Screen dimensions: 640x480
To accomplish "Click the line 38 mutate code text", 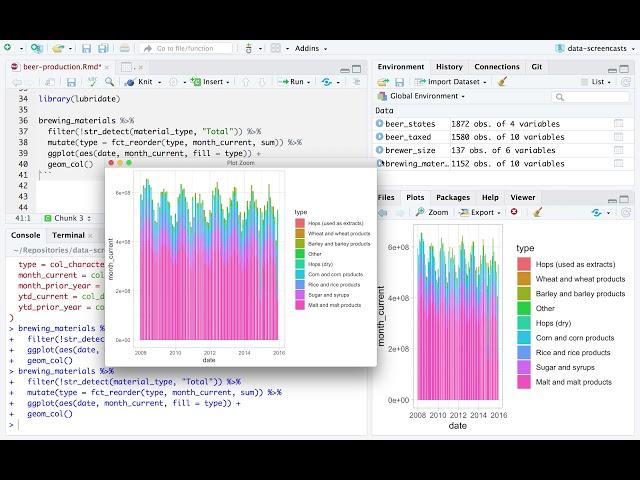I will [175, 142].
